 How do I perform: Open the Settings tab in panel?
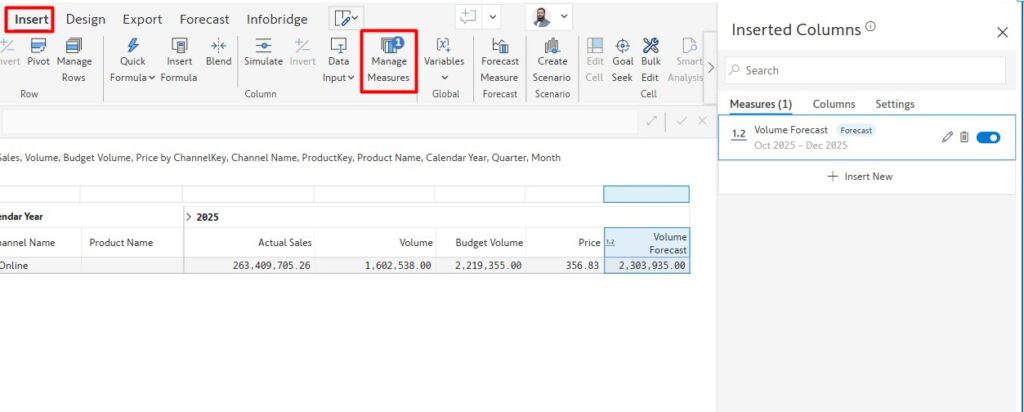pos(894,104)
